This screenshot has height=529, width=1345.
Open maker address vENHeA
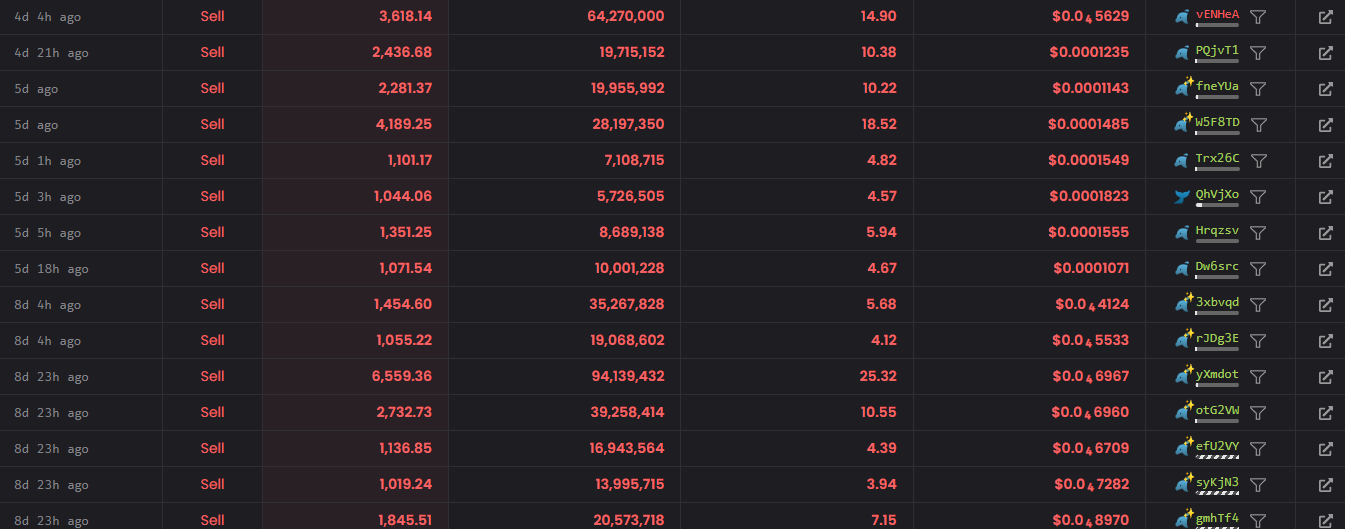click(1217, 14)
